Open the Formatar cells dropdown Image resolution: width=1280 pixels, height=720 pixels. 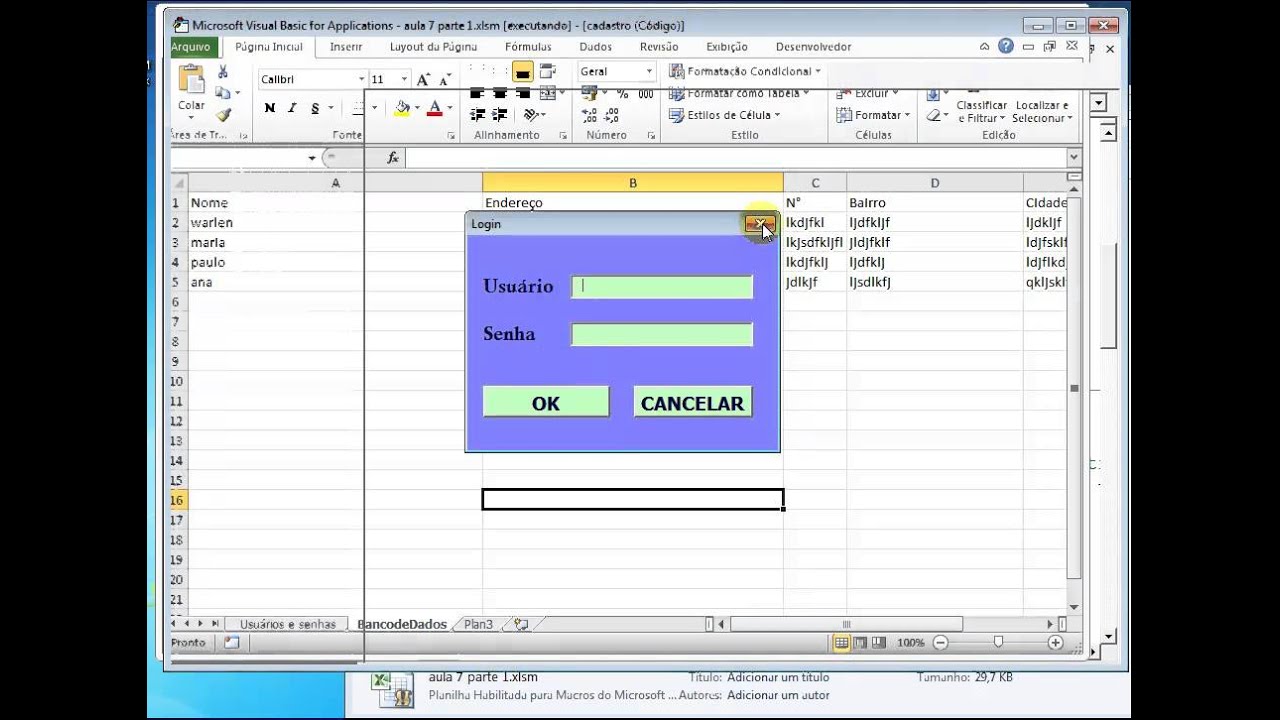(x=873, y=115)
